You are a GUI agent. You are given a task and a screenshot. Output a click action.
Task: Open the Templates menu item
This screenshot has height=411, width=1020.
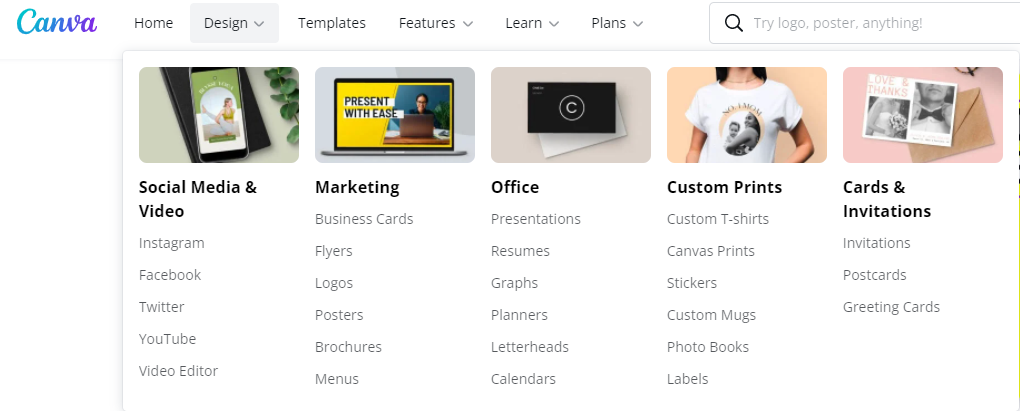[x=332, y=23]
